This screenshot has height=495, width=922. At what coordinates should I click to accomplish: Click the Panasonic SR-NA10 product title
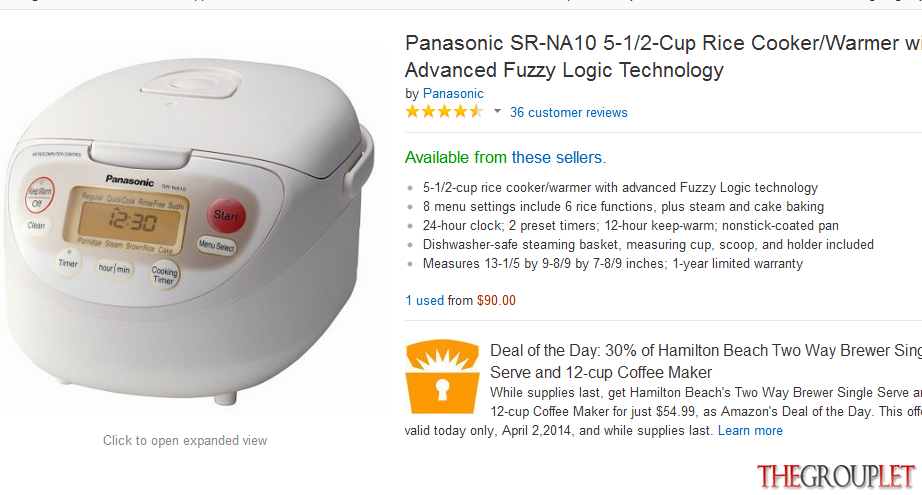click(663, 56)
